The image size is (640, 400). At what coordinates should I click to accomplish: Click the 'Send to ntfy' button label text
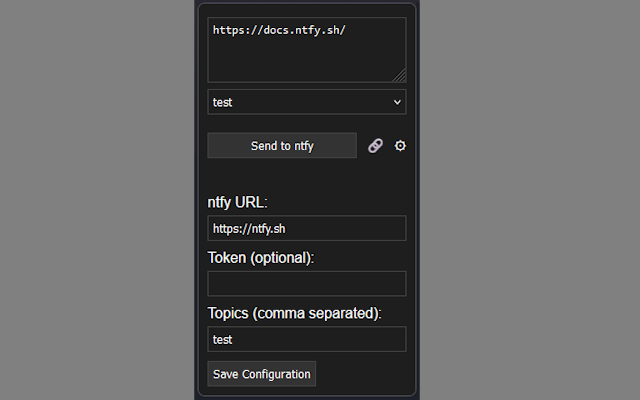point(282,146)
